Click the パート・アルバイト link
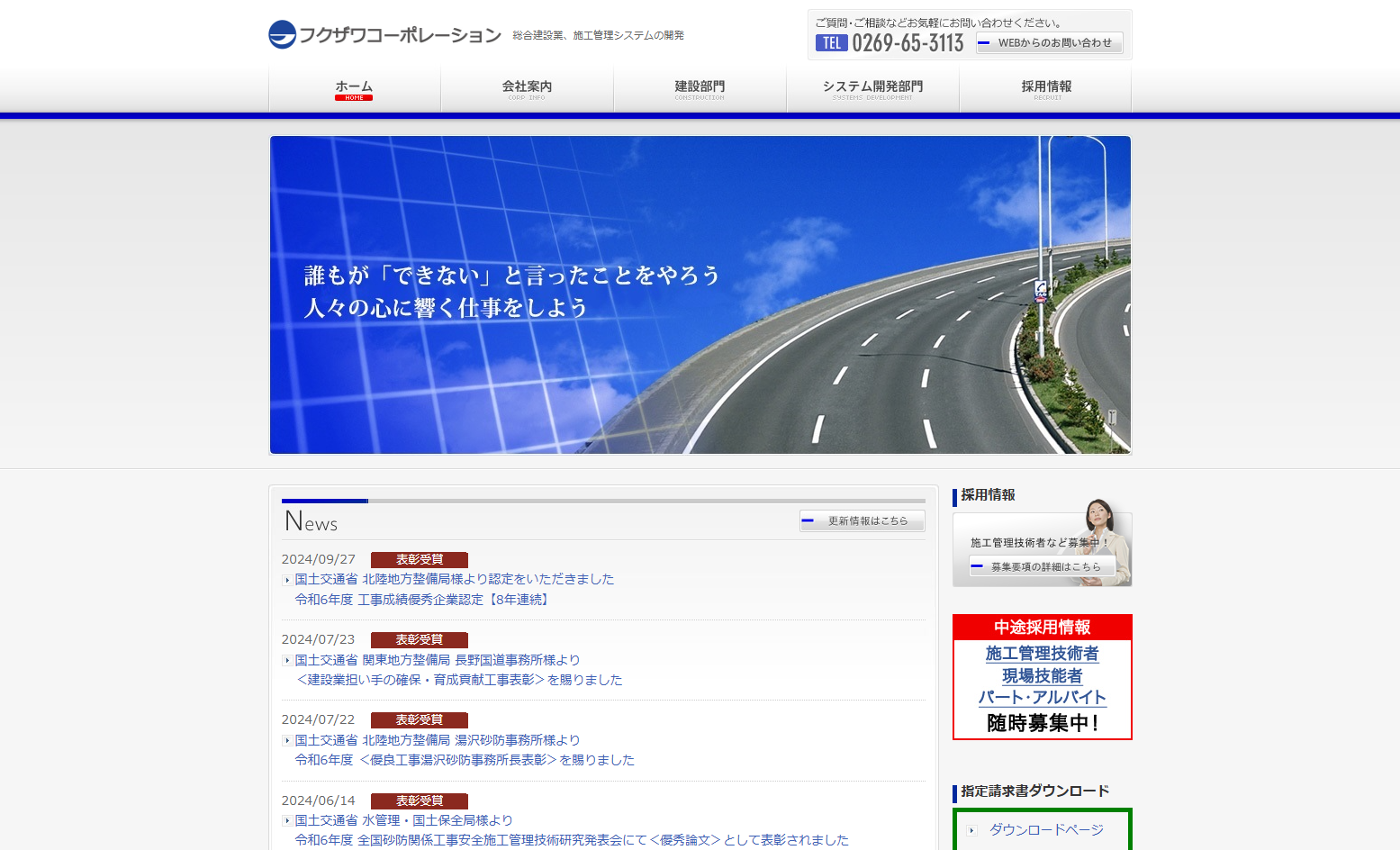The height and width of the screenshot is (850, 1400). [x=1043, y=697]
